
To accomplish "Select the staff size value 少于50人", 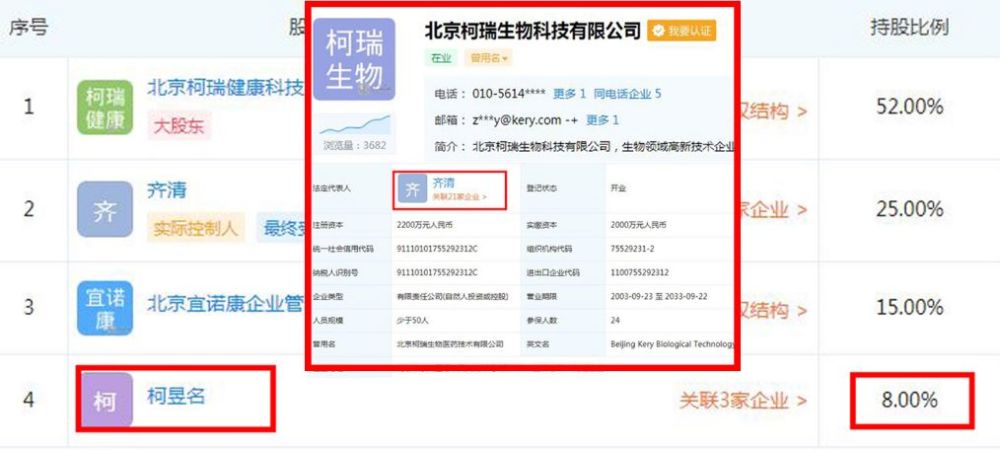I will click(414, 321).
